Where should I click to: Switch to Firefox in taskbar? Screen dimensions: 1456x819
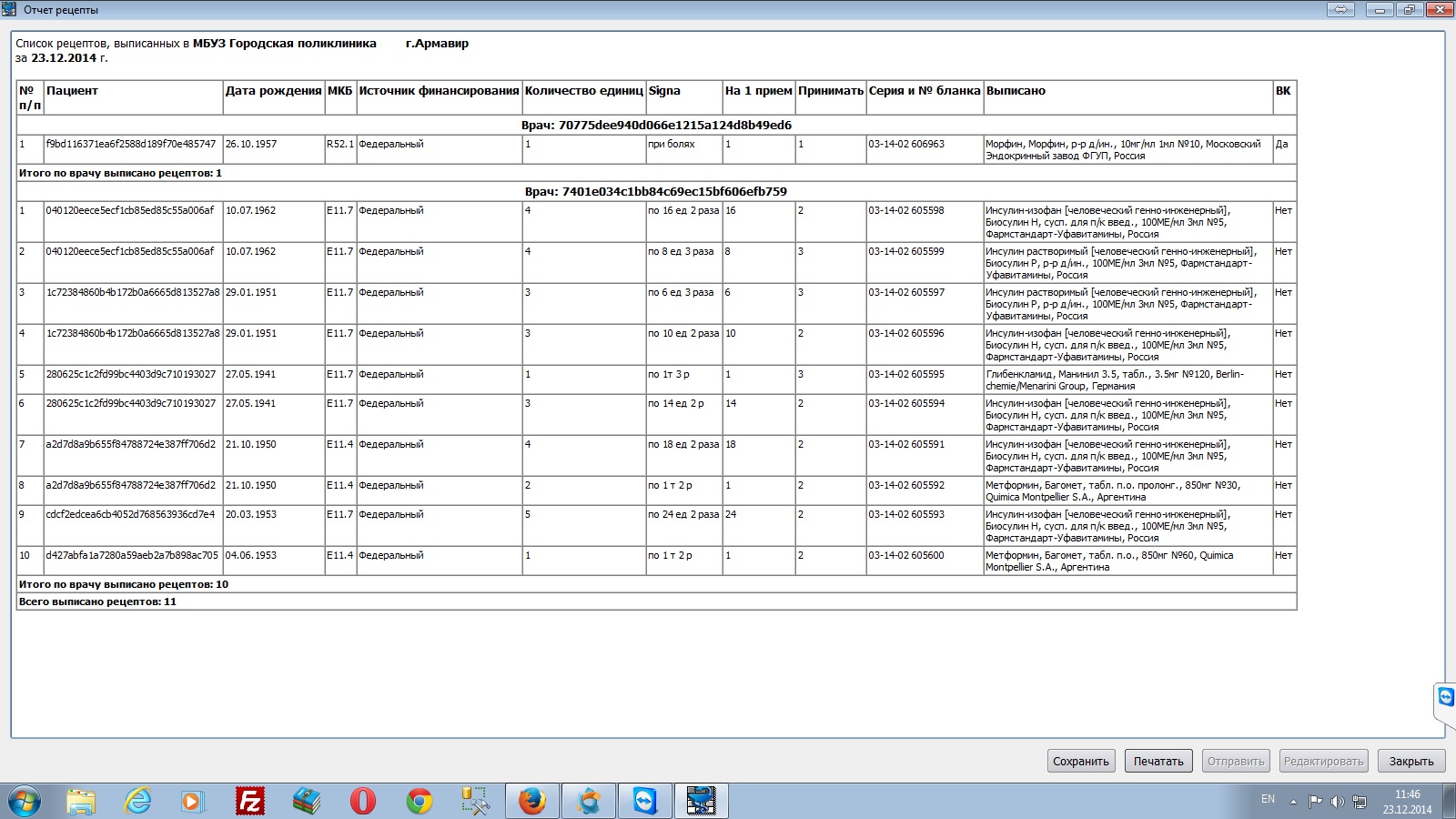(531, 801)
